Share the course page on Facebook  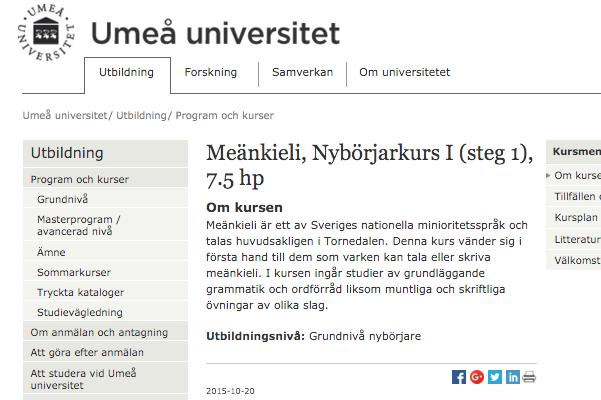[x=459, y=377]
